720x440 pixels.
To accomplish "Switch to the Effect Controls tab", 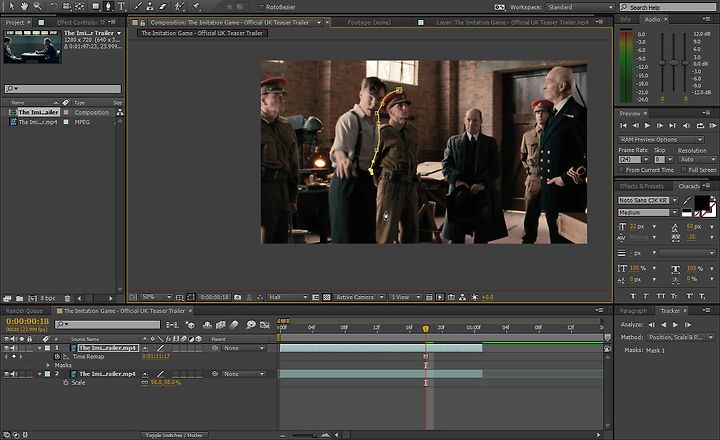I will tap(80, 22).
